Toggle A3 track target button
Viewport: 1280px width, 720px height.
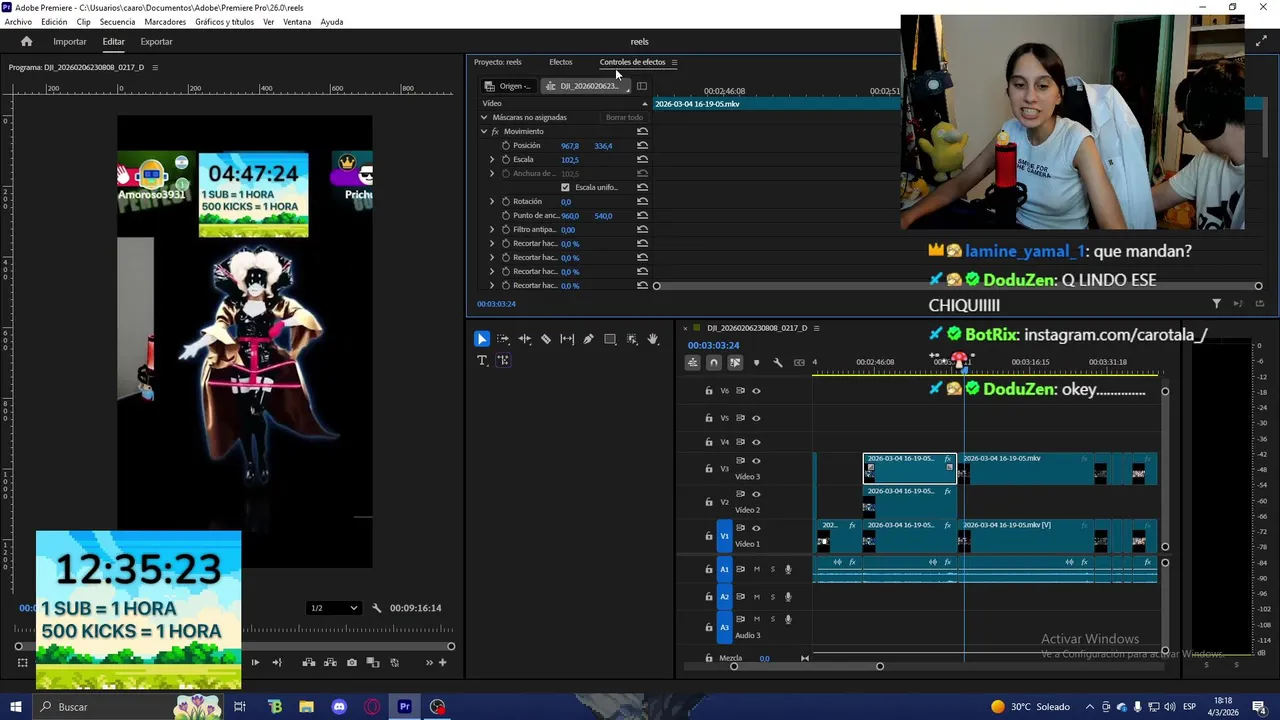tap(724, 627)
